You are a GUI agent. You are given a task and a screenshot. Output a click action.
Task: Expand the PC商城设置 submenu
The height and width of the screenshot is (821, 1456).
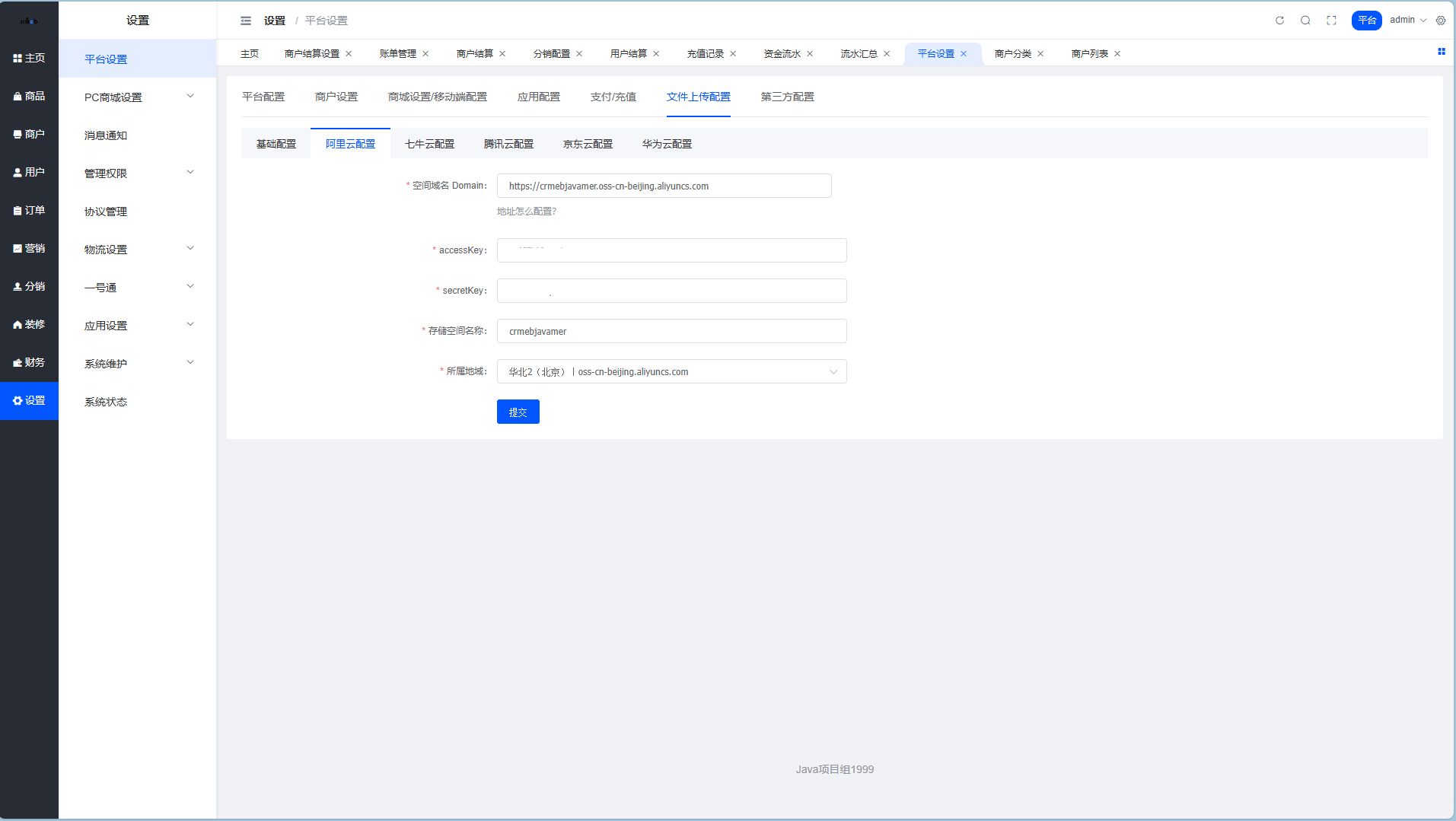[137, 97]
